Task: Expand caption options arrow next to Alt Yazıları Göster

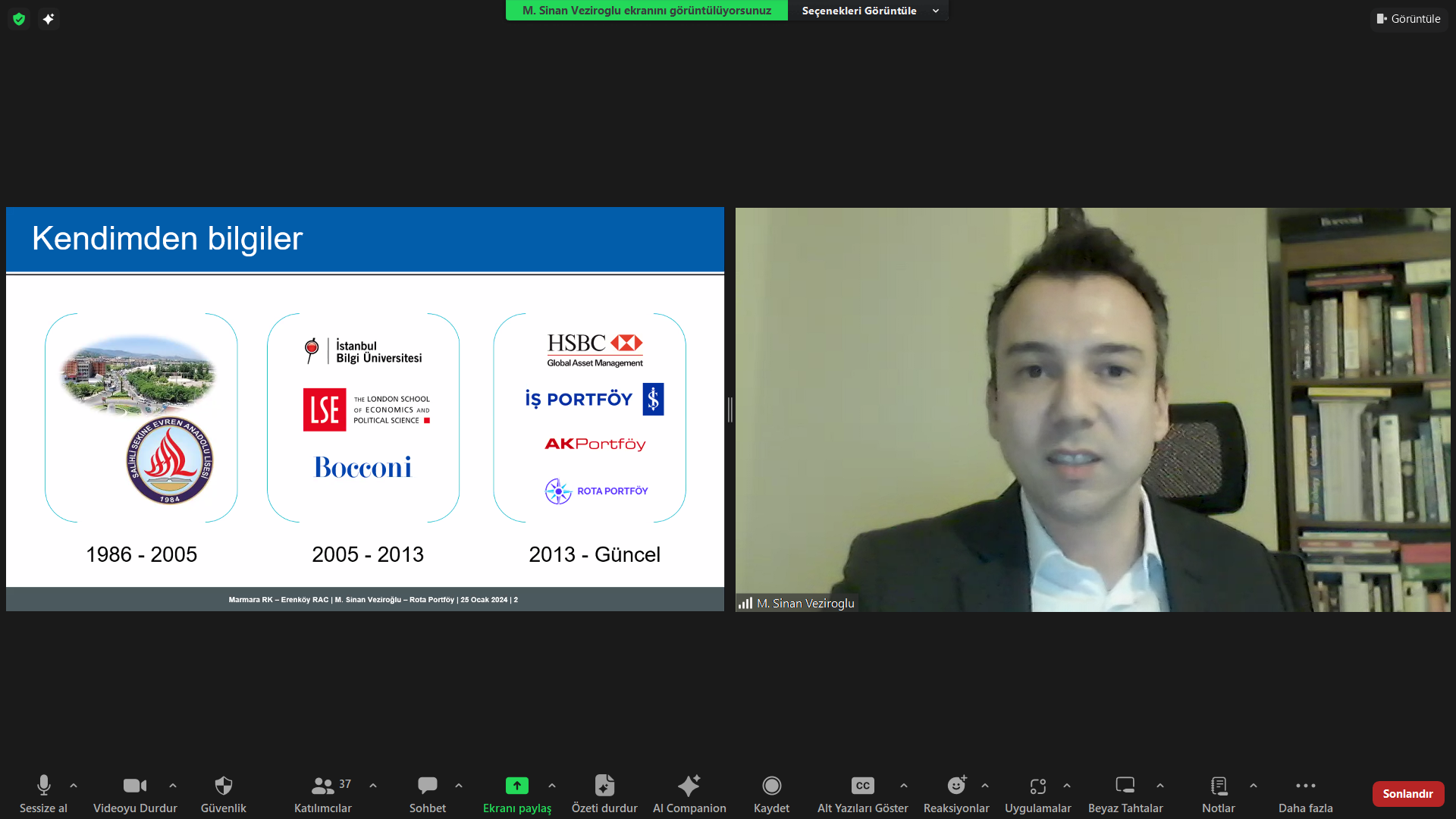Action: point(904,786)
